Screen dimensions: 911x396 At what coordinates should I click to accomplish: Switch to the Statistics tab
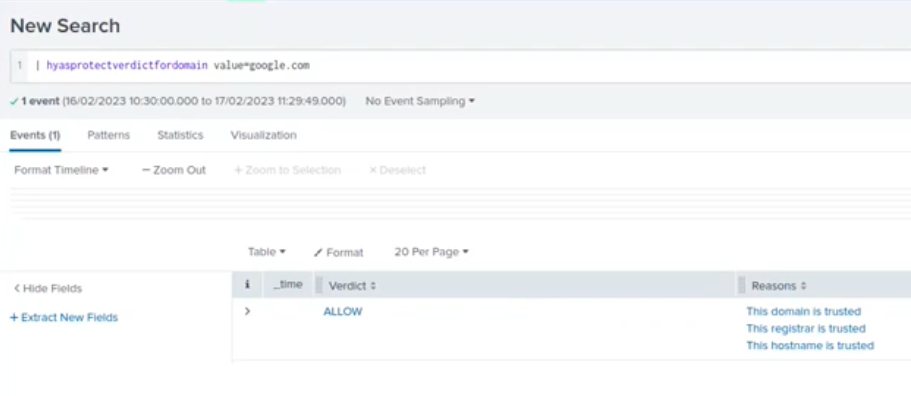point(180,135)
